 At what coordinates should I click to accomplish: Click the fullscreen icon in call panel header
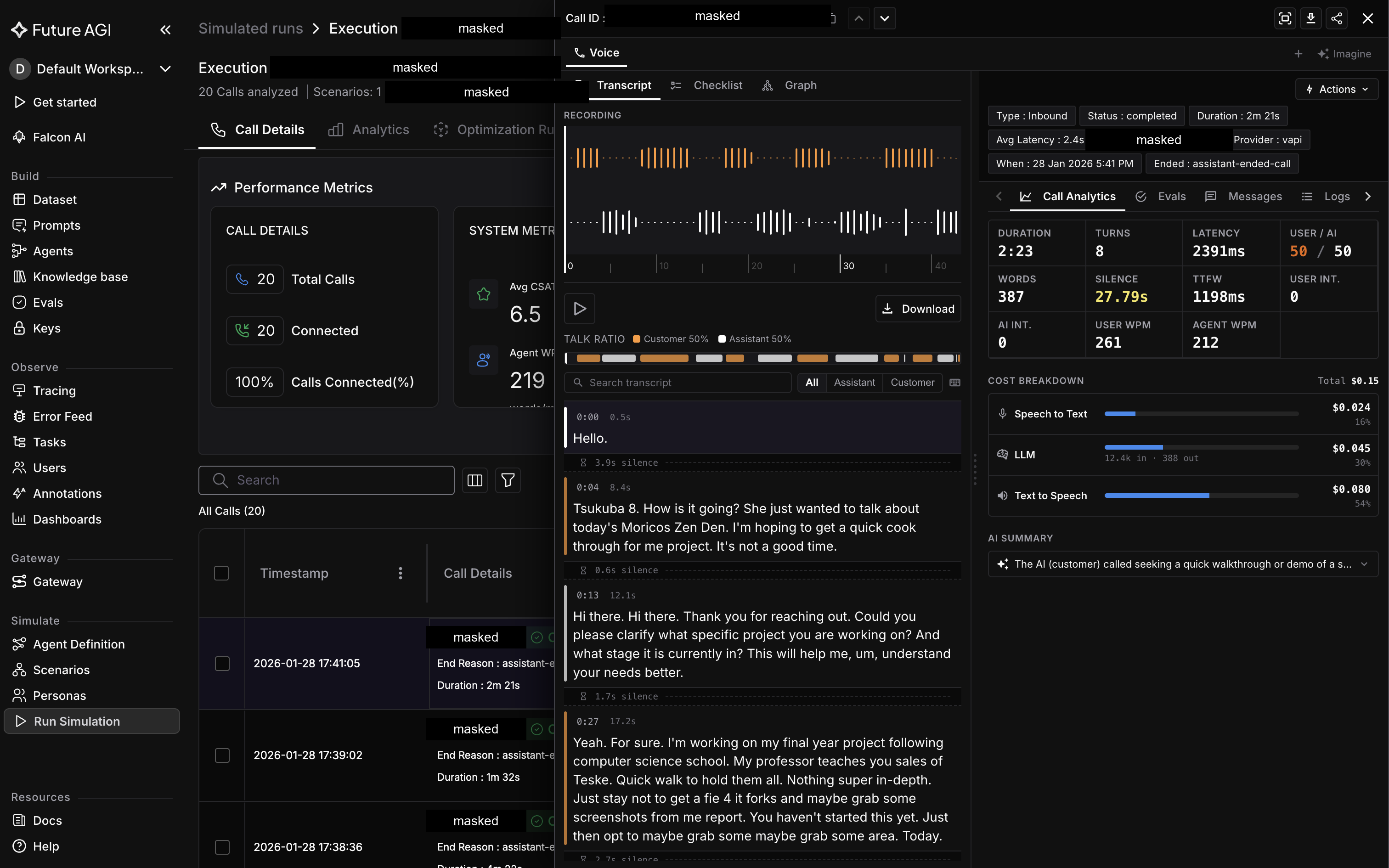(1285, 18)
